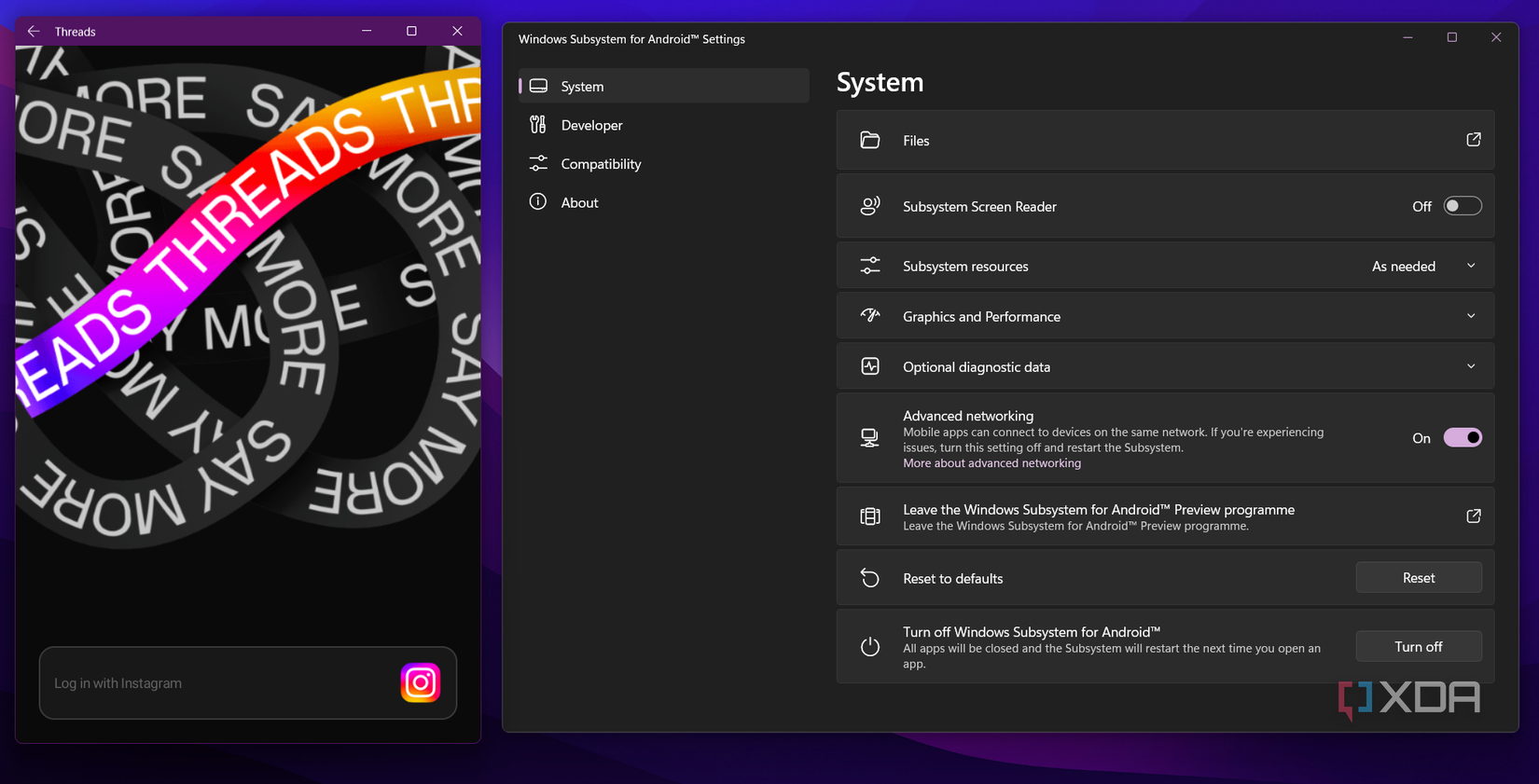Screen dimensions: 1539x784
Task: Maximize the Threads window
Action: point(411,31)
